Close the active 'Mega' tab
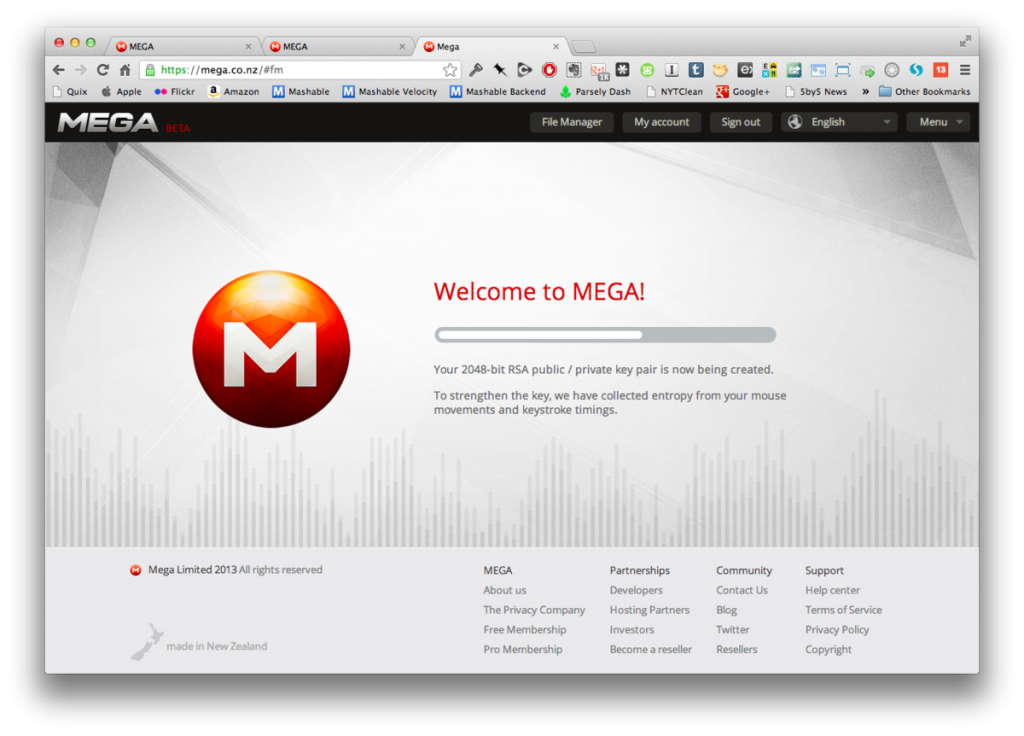The height and width of the screenshot is (736, 1024). click(x=556, y=46)
